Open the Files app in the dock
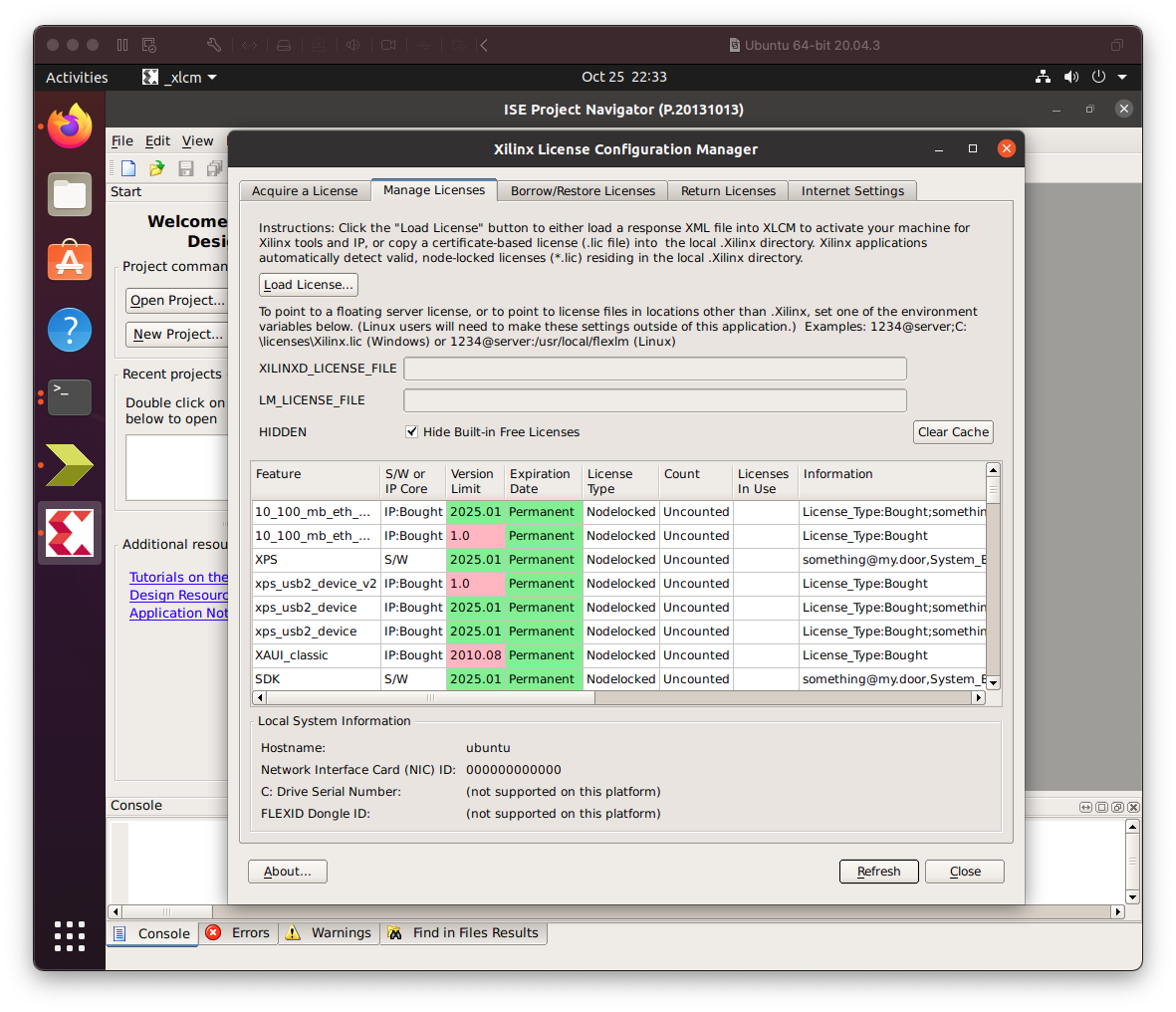The height and width of the screenshot is (1012, 1176). (x=70, y=194)
